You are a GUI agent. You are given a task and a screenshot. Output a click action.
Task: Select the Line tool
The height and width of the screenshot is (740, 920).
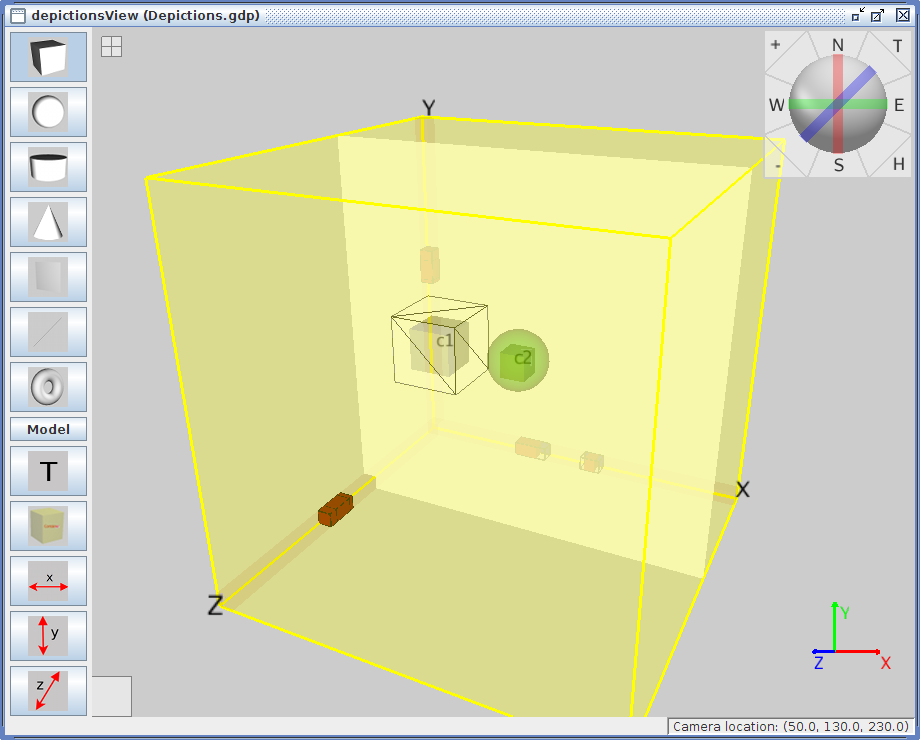[x=48, y=332]
